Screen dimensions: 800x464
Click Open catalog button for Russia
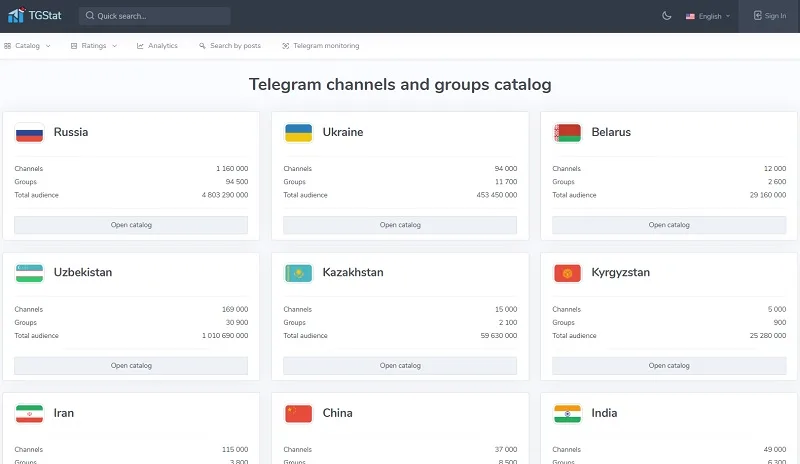click(x=131, y=225)
